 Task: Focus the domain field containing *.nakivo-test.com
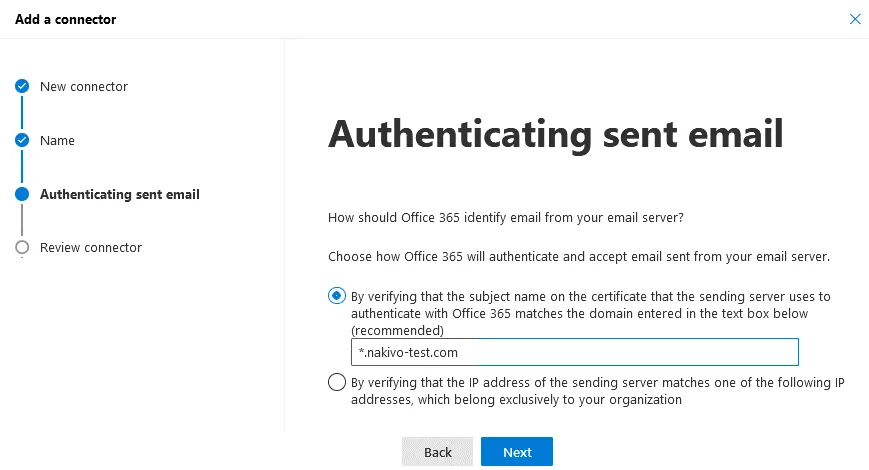[575, 352]
